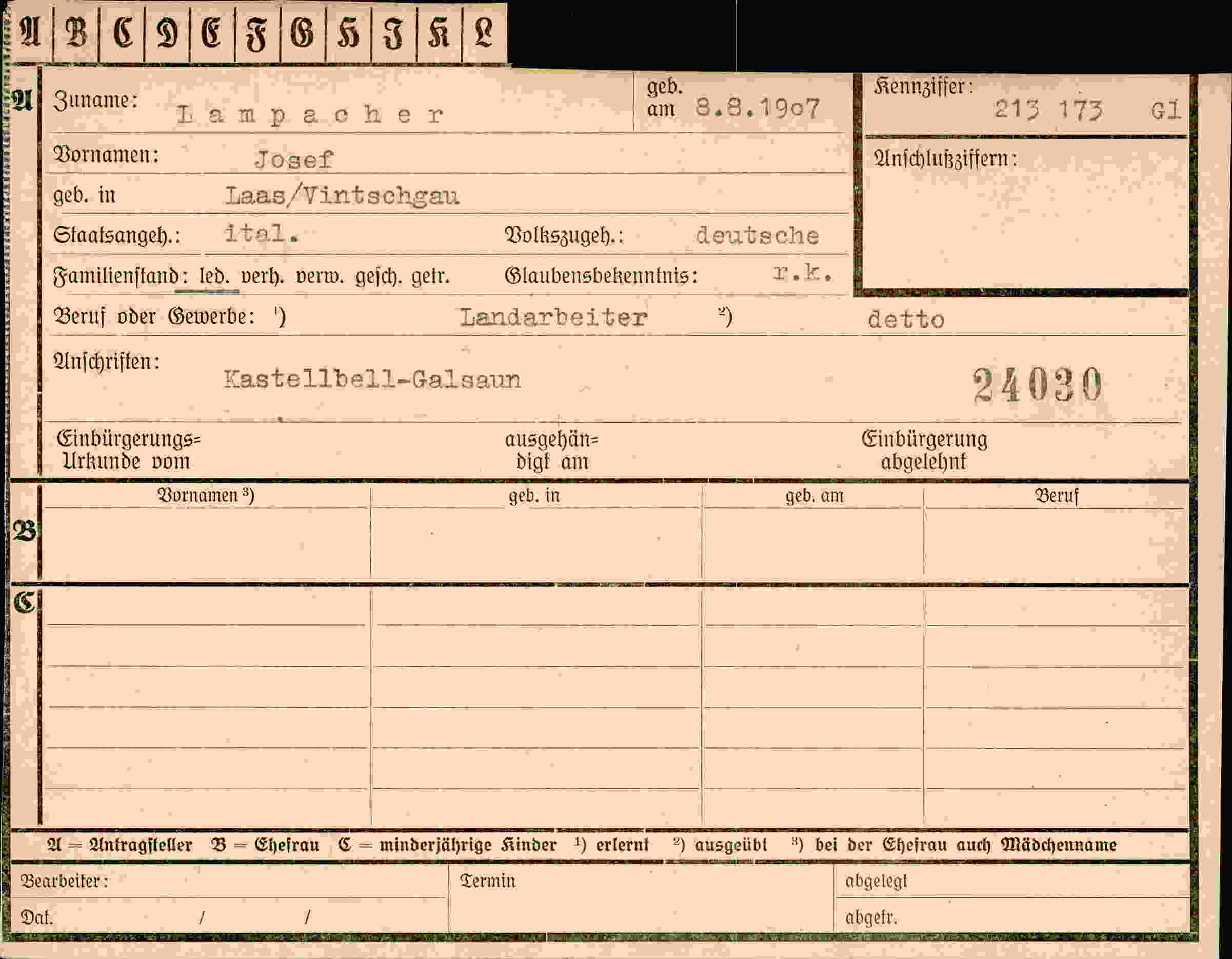The width and height of the screenshot is (1232, 959).
Task: Select index tab letter A
Action: pyautogui.click(x=30, y=33)
